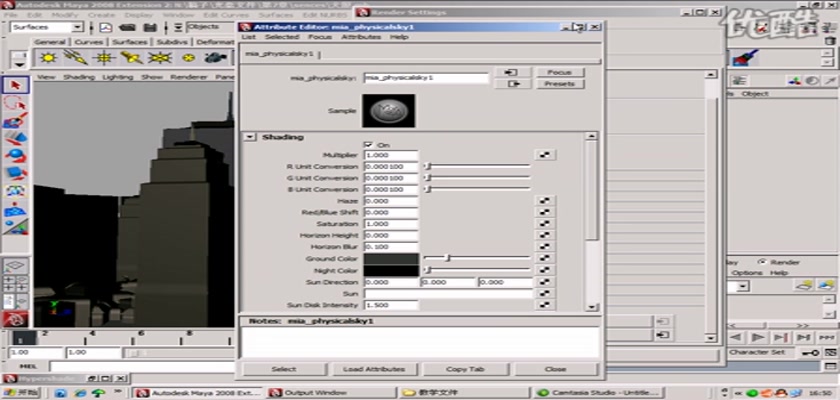Switch to the Curves shelf tab

point(89,42)
